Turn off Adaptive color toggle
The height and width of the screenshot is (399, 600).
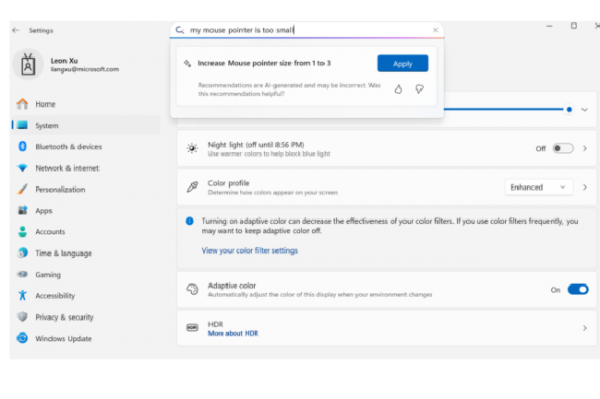578,290
